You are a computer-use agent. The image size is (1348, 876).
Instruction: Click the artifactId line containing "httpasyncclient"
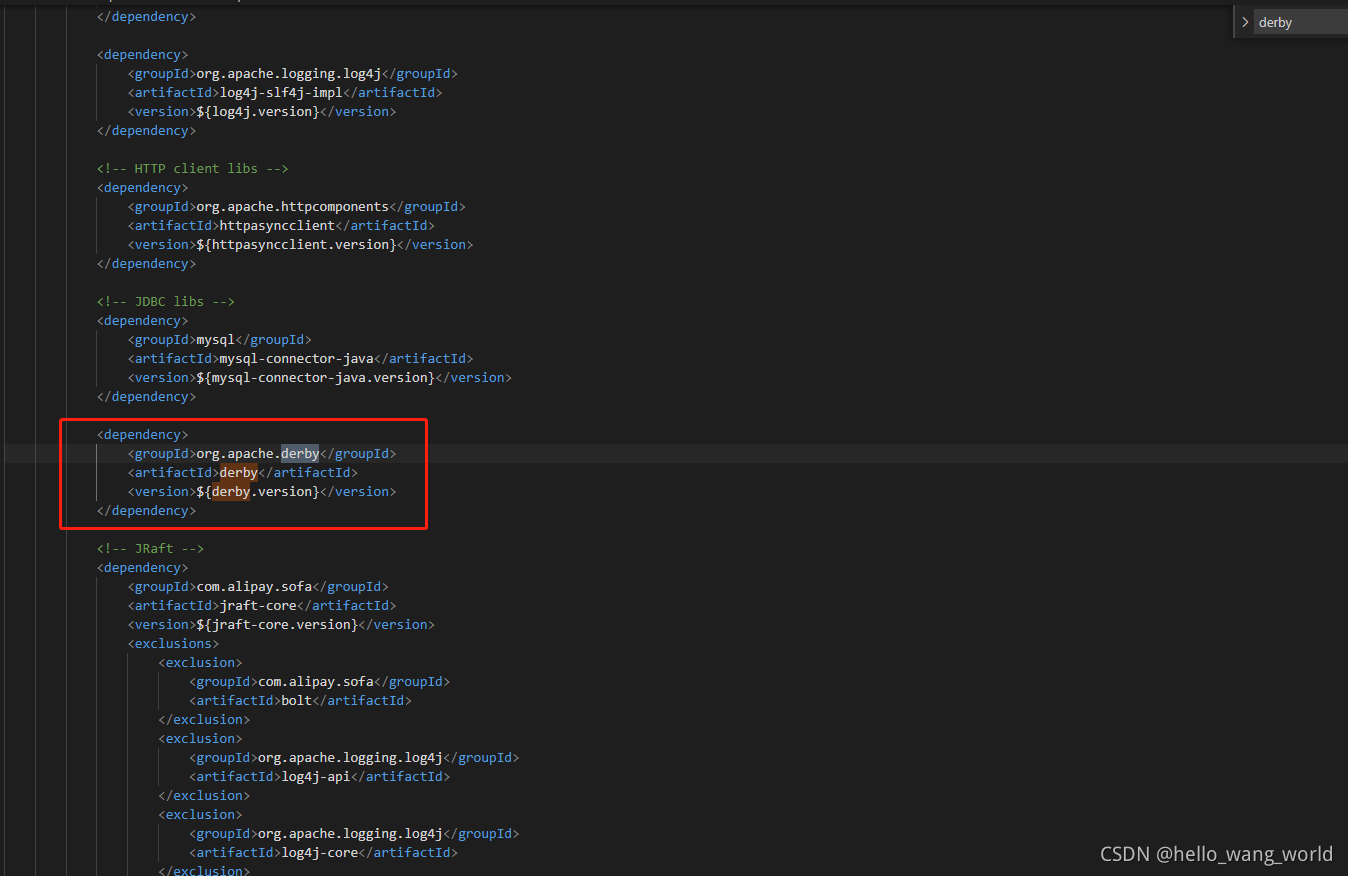[281, 226]
